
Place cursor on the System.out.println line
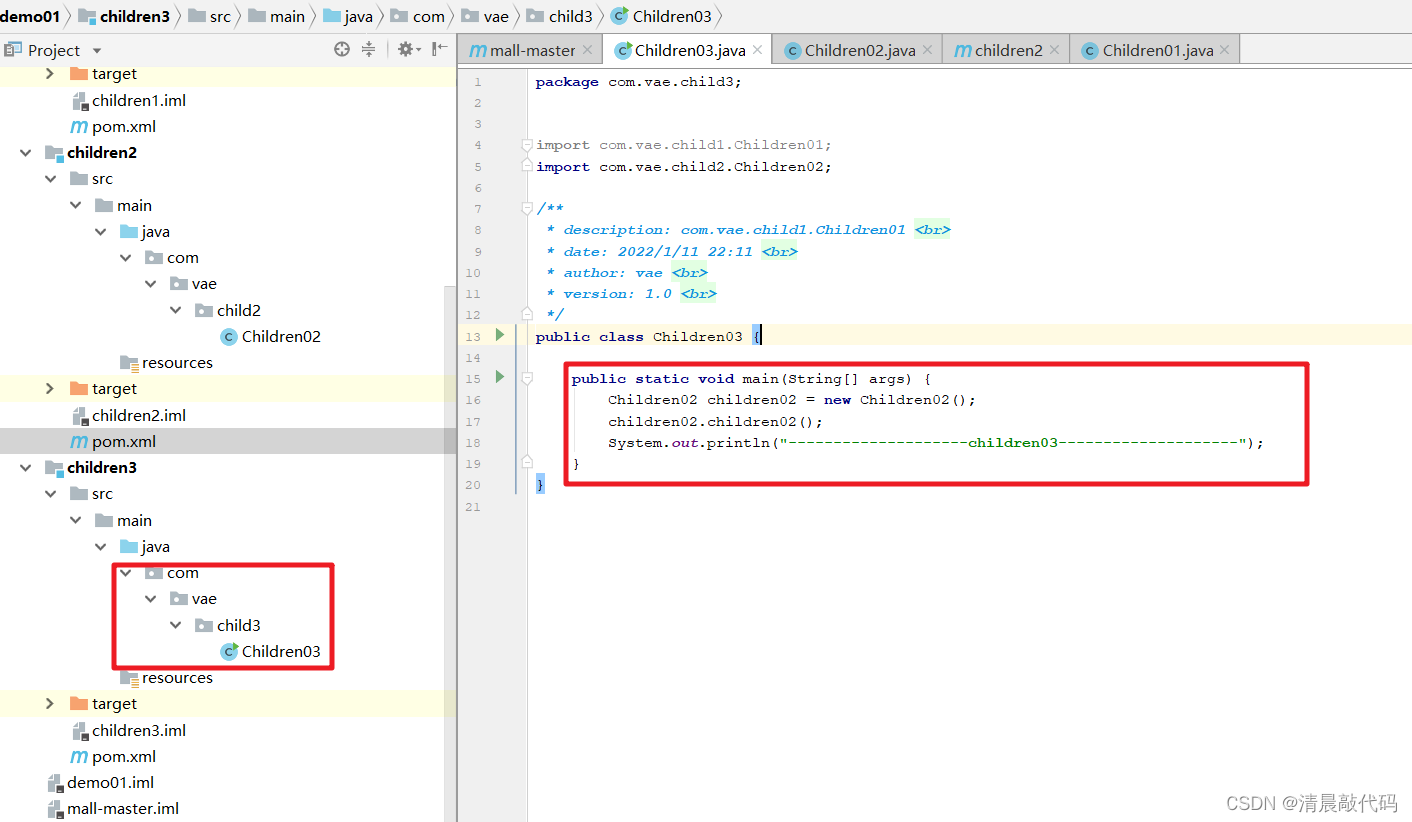[936, 442]
